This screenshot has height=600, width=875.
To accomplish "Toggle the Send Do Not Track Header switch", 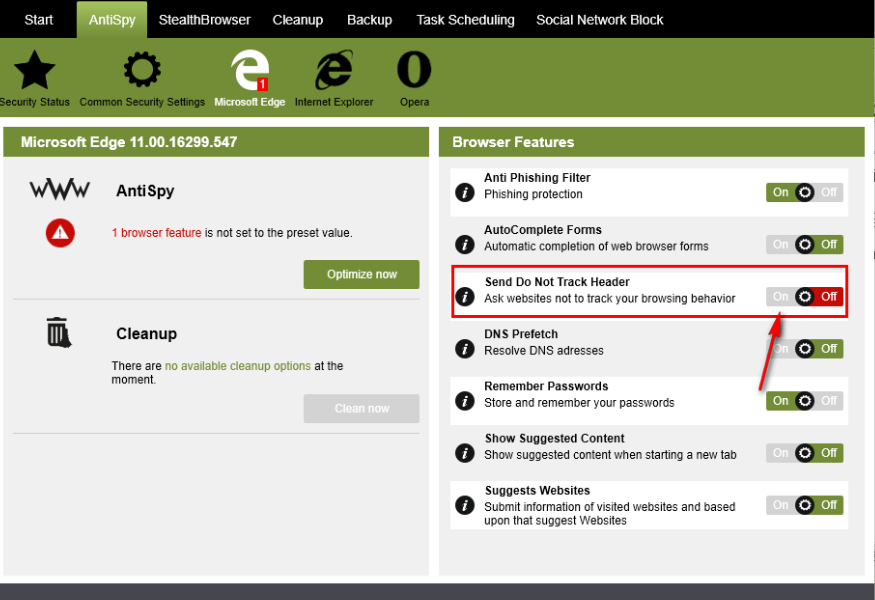I will (804, 296).
